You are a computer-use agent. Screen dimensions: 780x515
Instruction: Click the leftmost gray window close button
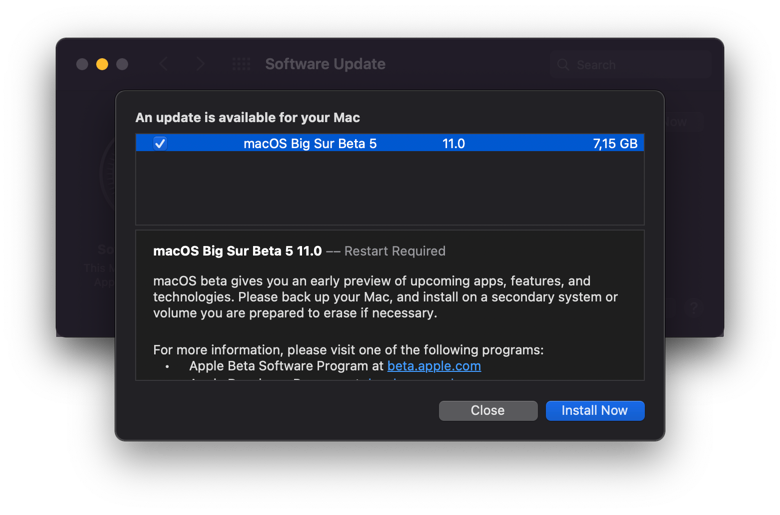pyautogui.click(x=82, y=64)
